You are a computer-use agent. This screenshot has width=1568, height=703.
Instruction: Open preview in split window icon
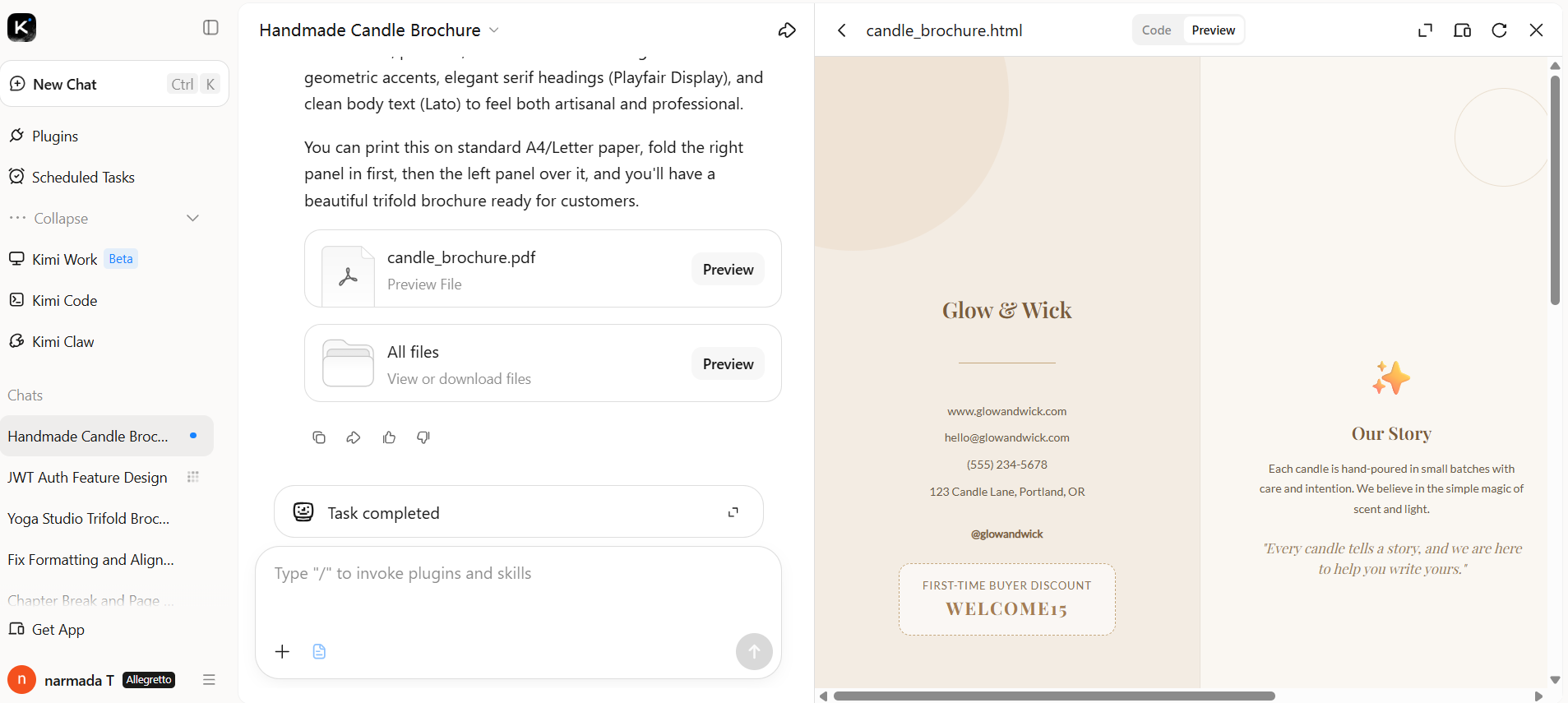coord(1462,30)
